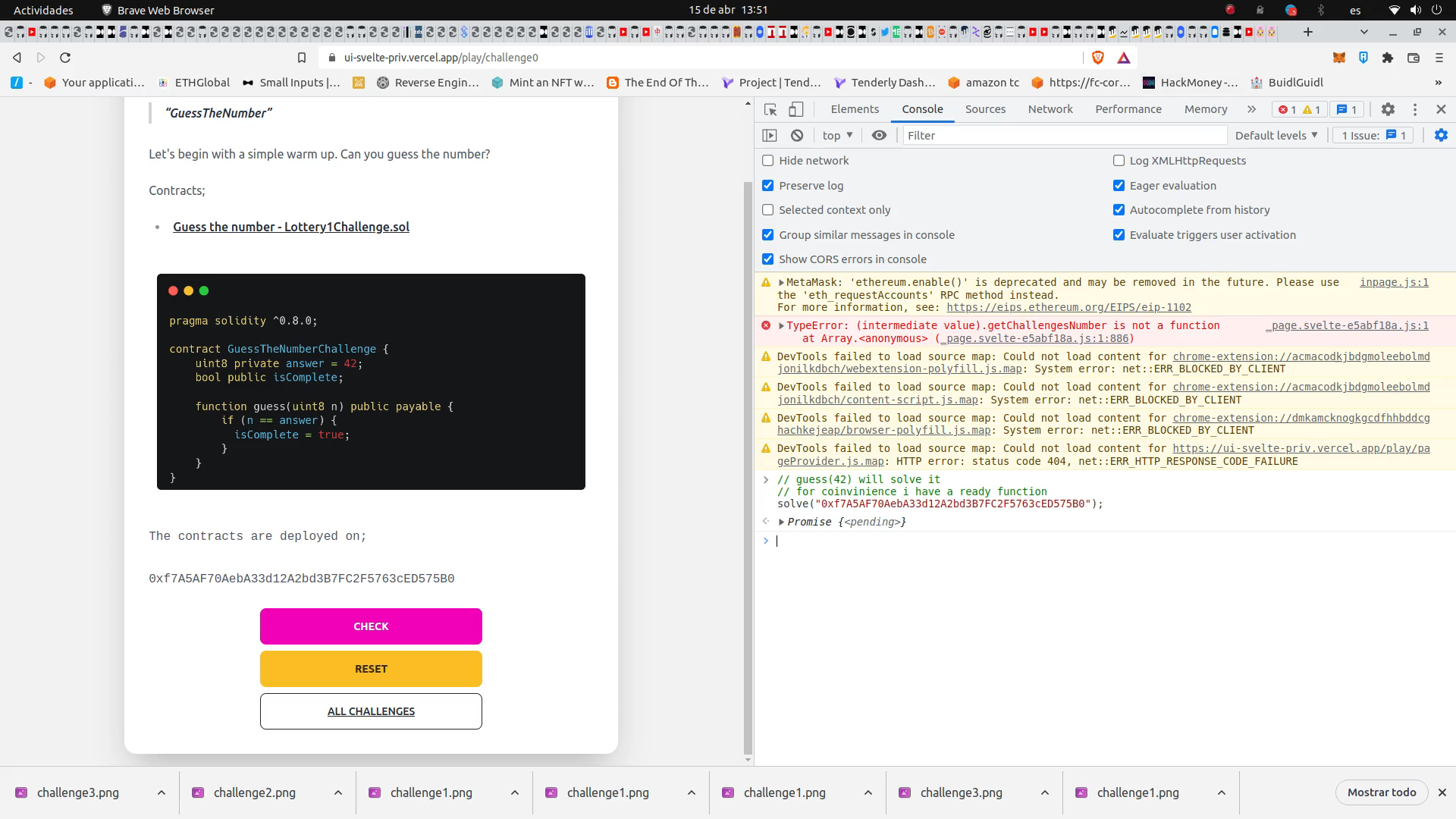1456x819 pixels.
Task: Go to ALL CHALLENGES
Action: 371,711
